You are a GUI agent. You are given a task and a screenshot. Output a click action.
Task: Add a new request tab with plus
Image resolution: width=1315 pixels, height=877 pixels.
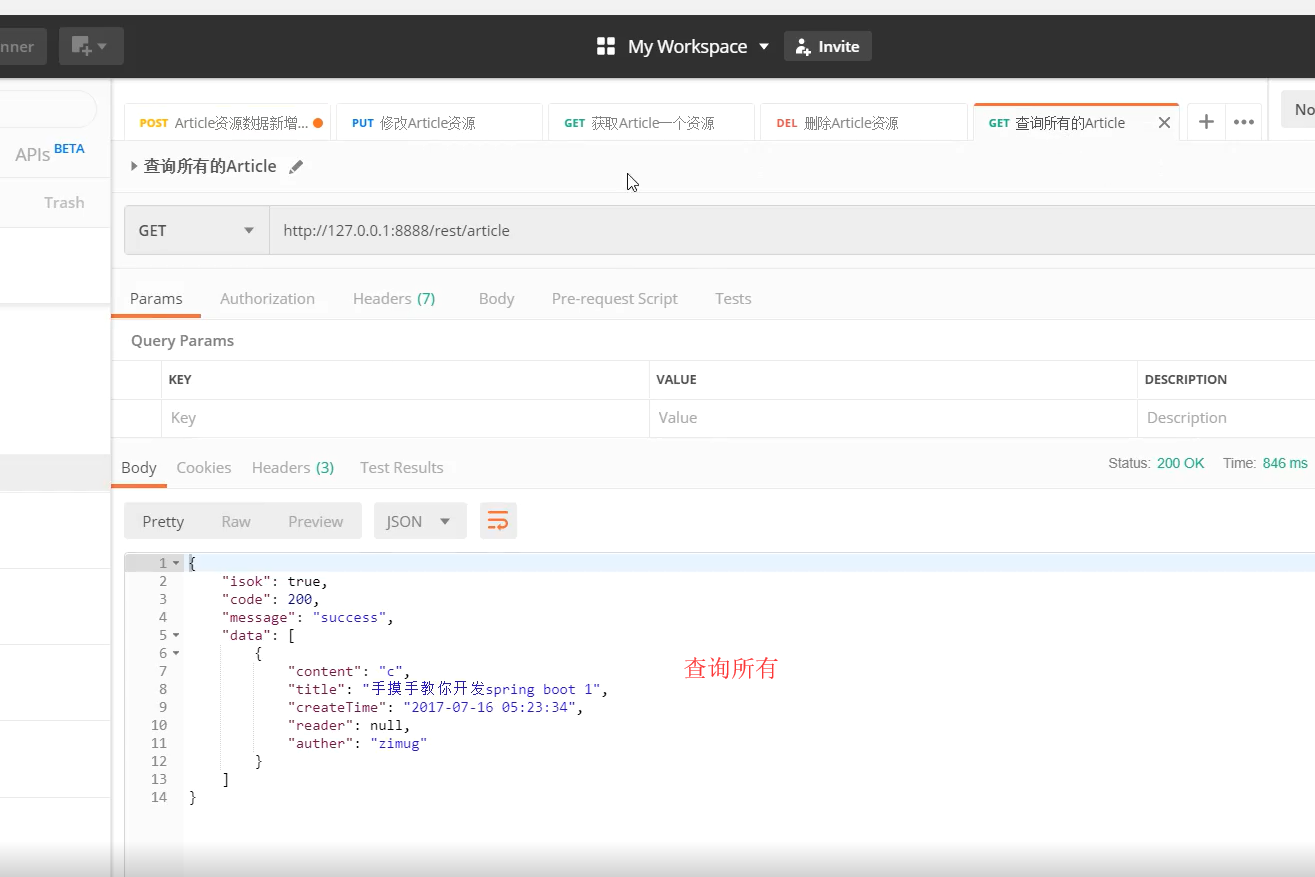pos(1206,122)
